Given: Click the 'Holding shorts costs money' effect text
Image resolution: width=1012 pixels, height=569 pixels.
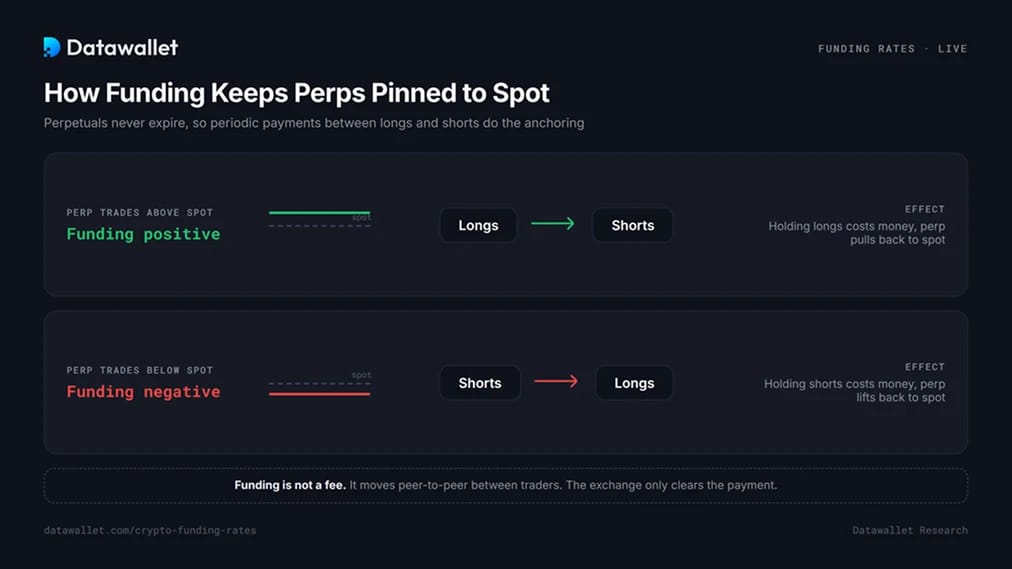Looking at the screenshot, I should (x=855, y=390).
